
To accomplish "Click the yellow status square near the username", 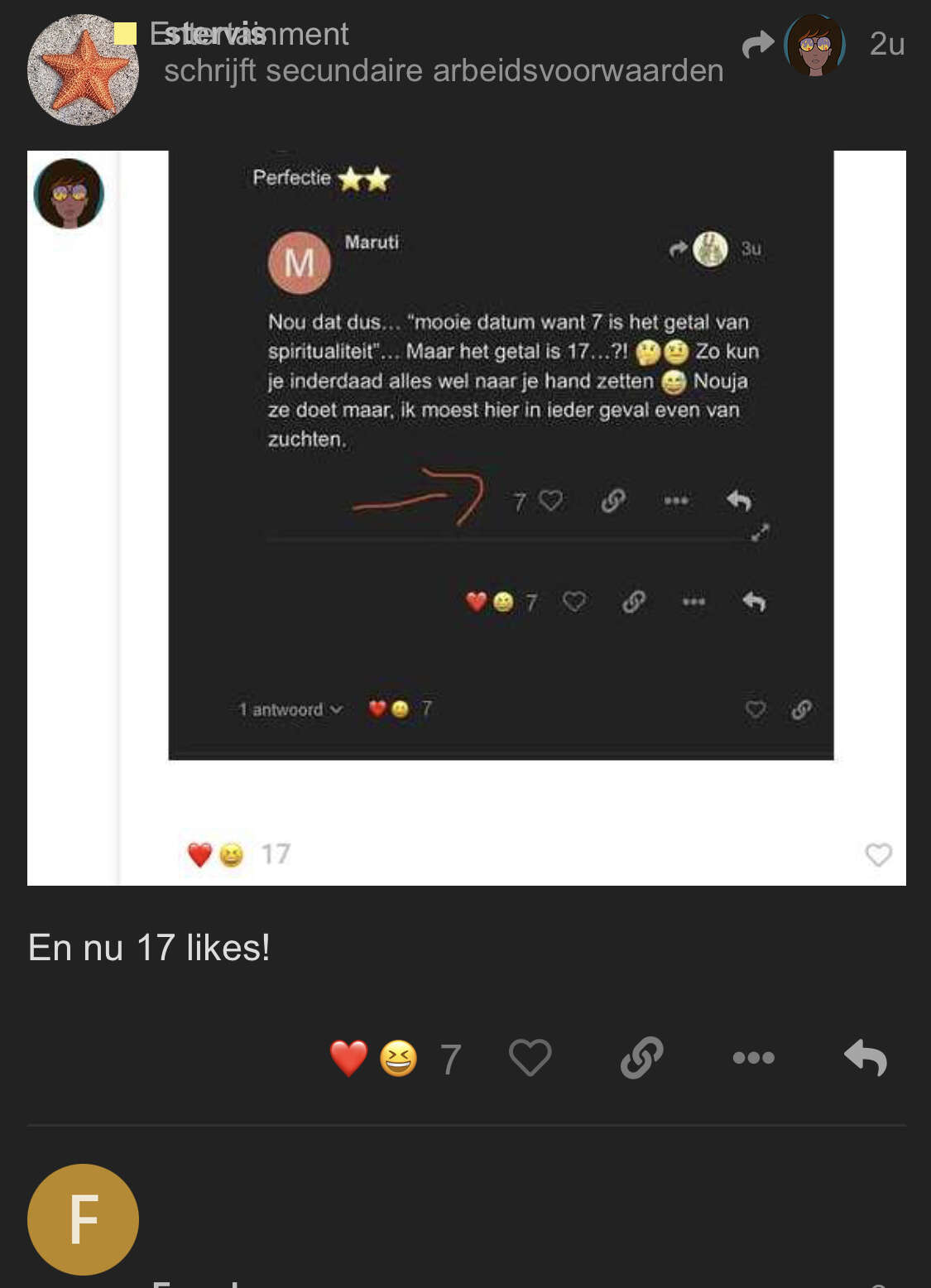I will 125,33.
